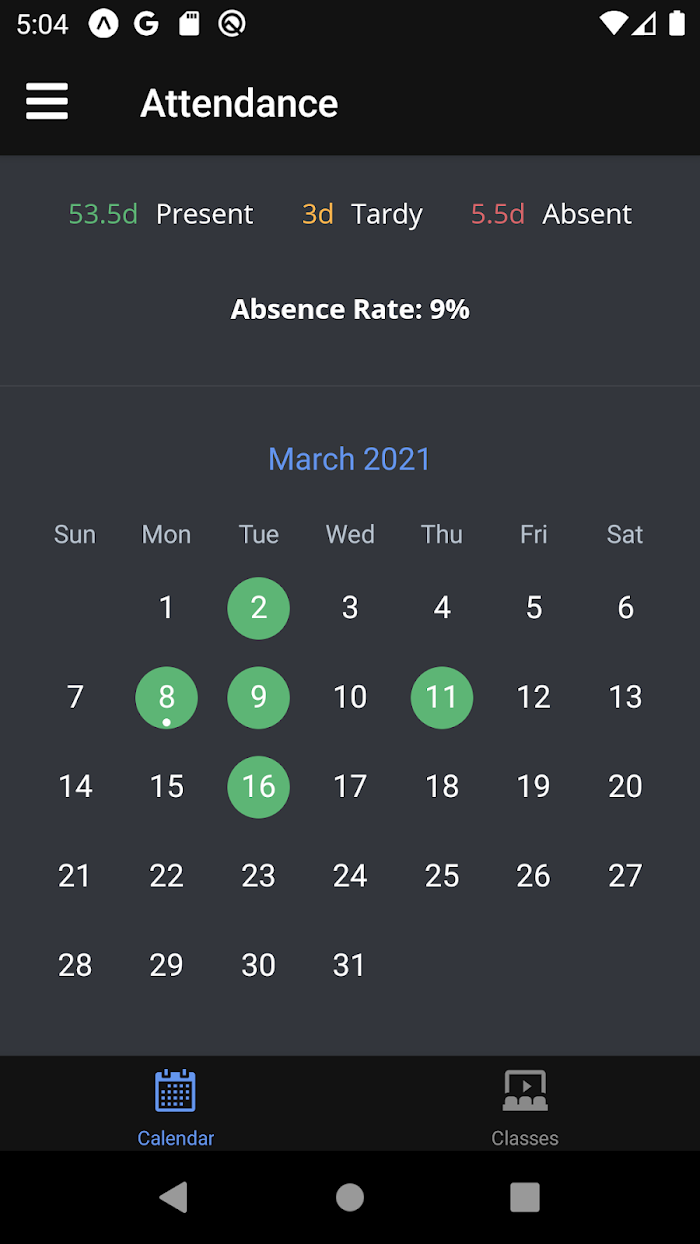
Task: Tap the Classes icon in bottom bar
Action: coord(525,1091)
